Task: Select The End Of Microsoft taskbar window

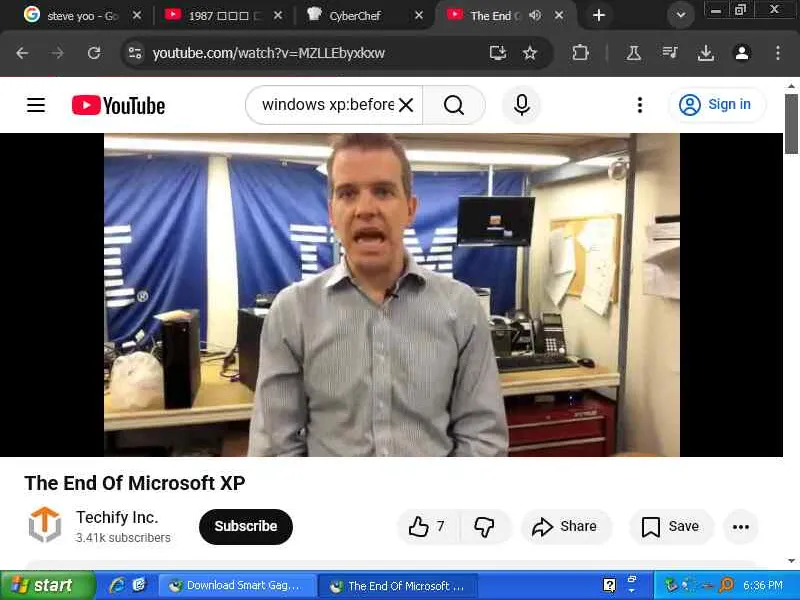Action: (x=398, y=586)
